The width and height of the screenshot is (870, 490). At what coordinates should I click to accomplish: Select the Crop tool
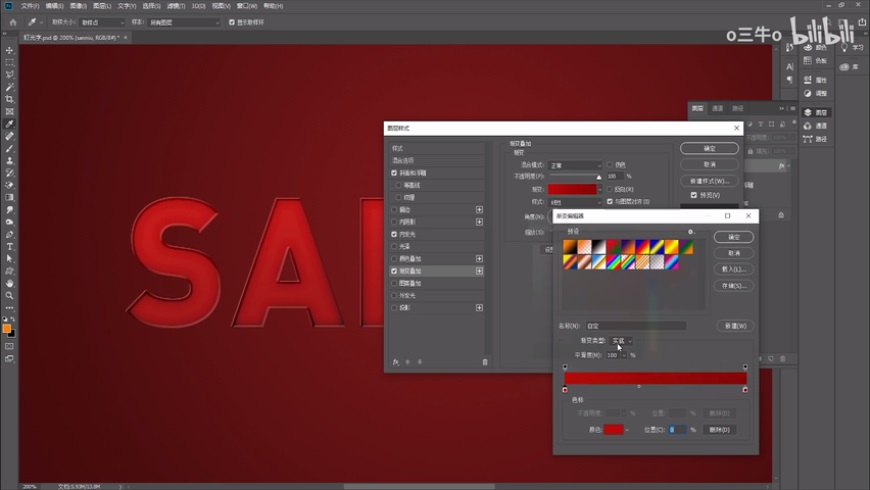click(x=10, y=99)
